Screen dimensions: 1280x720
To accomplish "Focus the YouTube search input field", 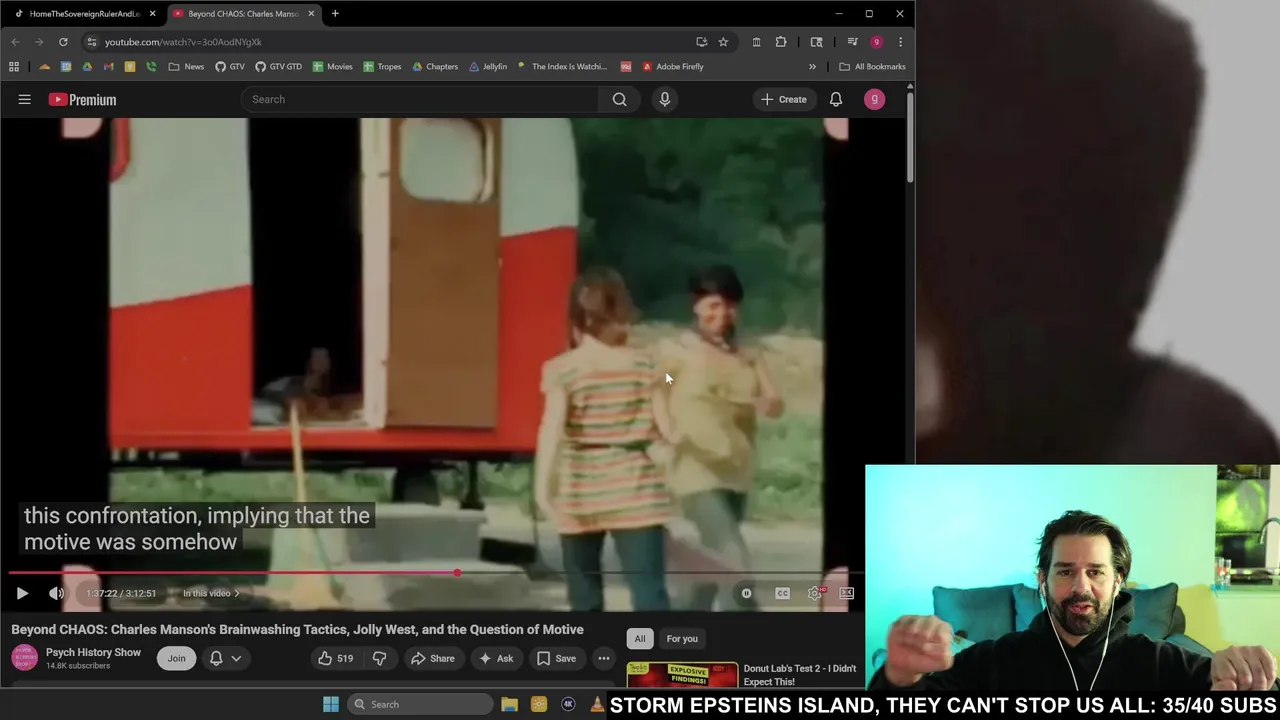I will [420, 99].
